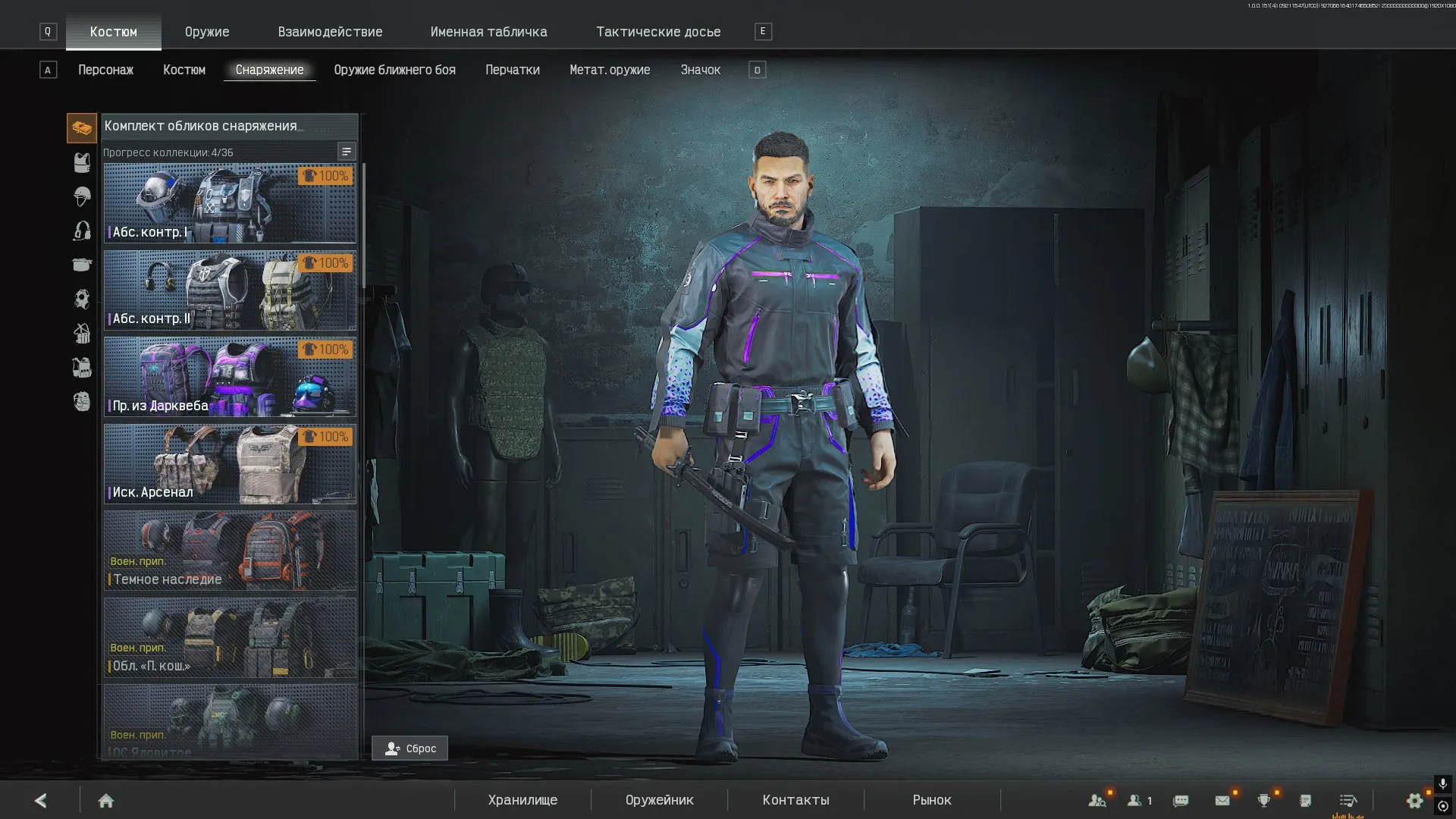Click the E next-tab key hint

(x=763, y=31)
